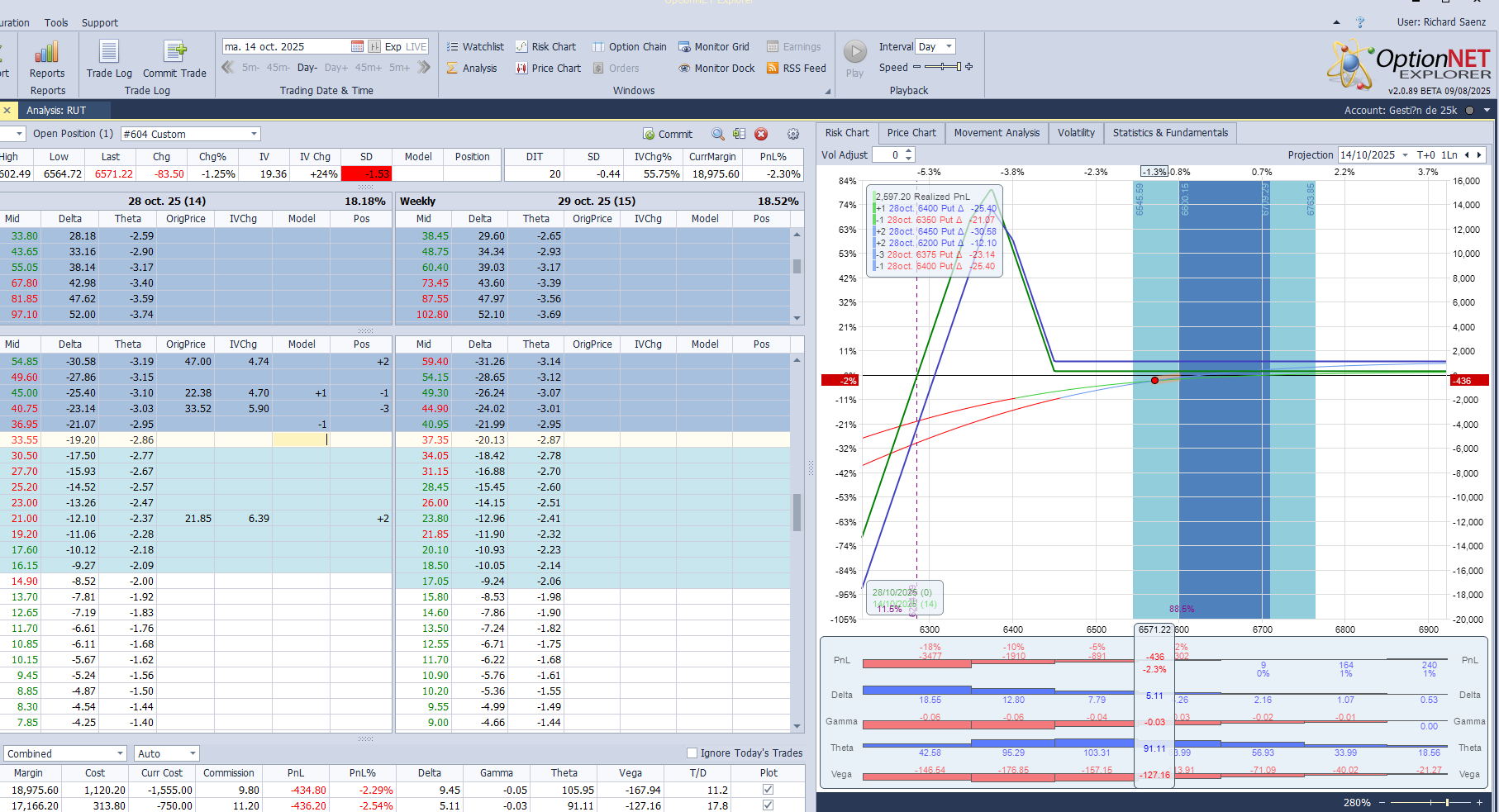Screen dimensions: 1499x812
Task: Step trading time forward with double-right arrows
Action: pos(424,67)
